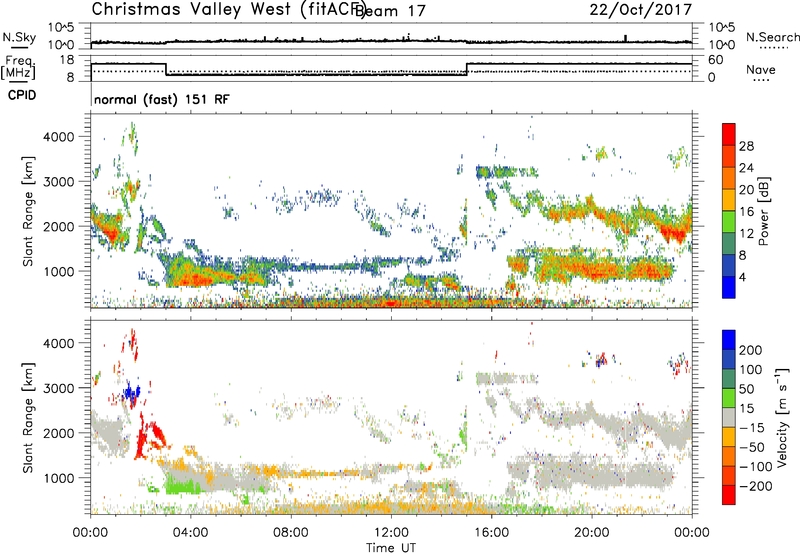Click the red bottom of the velocity colorbar
This screenshot has height=554, width=800.
pyautogui.click(x=729, y=495)
